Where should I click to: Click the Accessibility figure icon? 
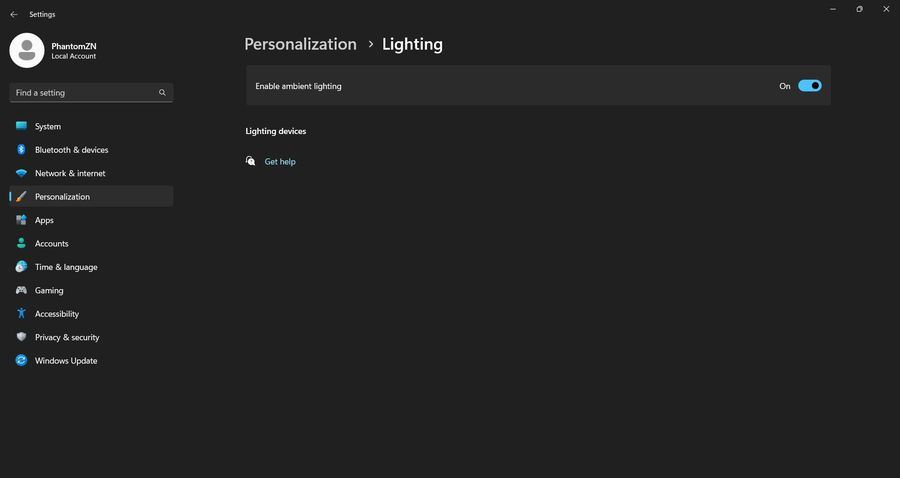click(x=21, y=314)
